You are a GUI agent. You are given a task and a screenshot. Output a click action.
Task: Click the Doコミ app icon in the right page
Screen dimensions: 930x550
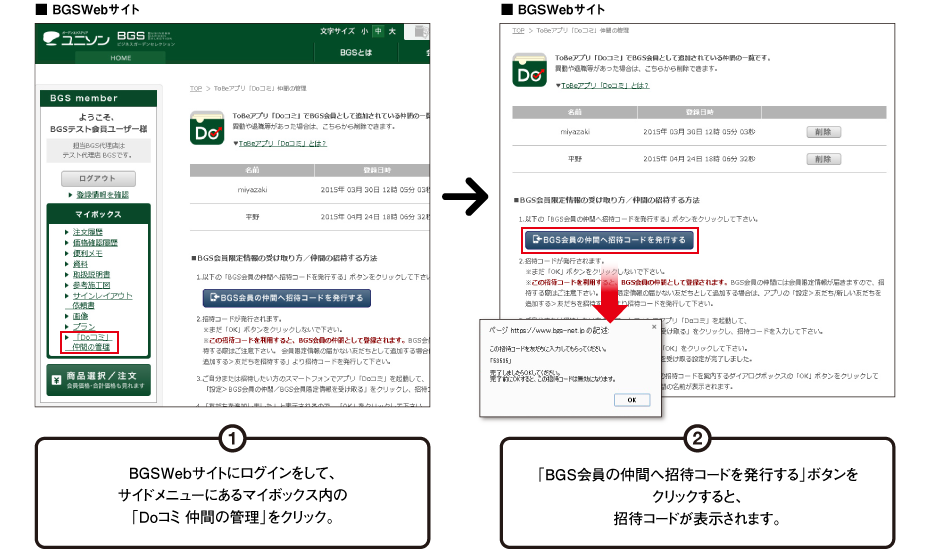coord(530,70)
